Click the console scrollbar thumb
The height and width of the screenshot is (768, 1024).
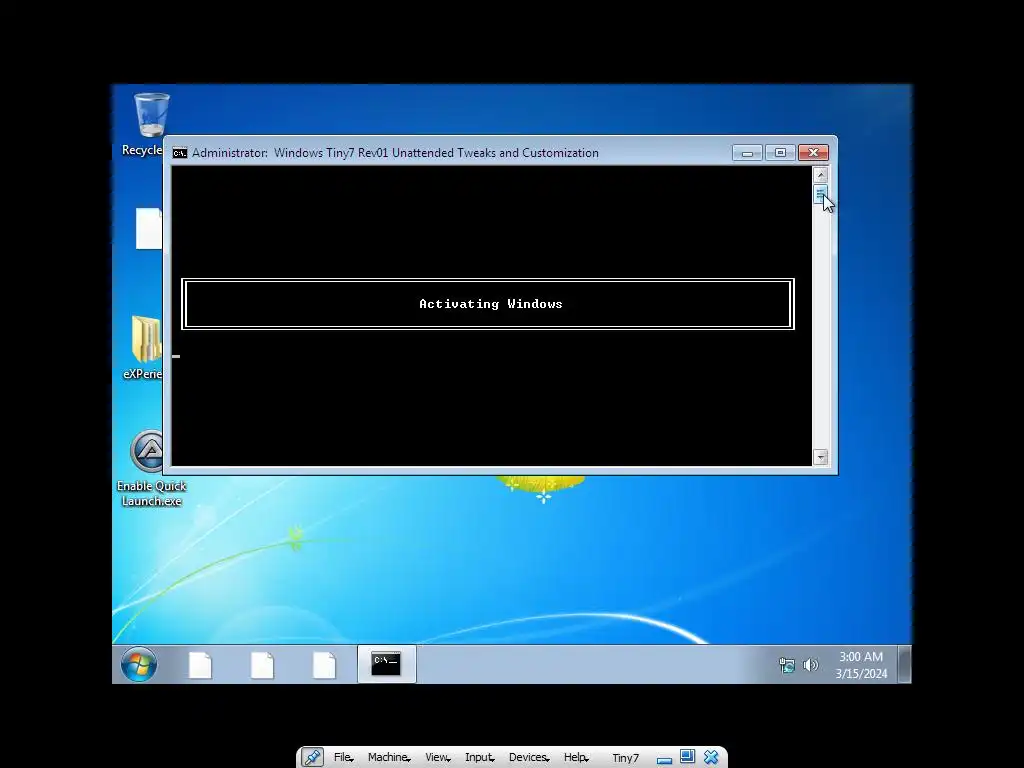click(x=821, y=195)
